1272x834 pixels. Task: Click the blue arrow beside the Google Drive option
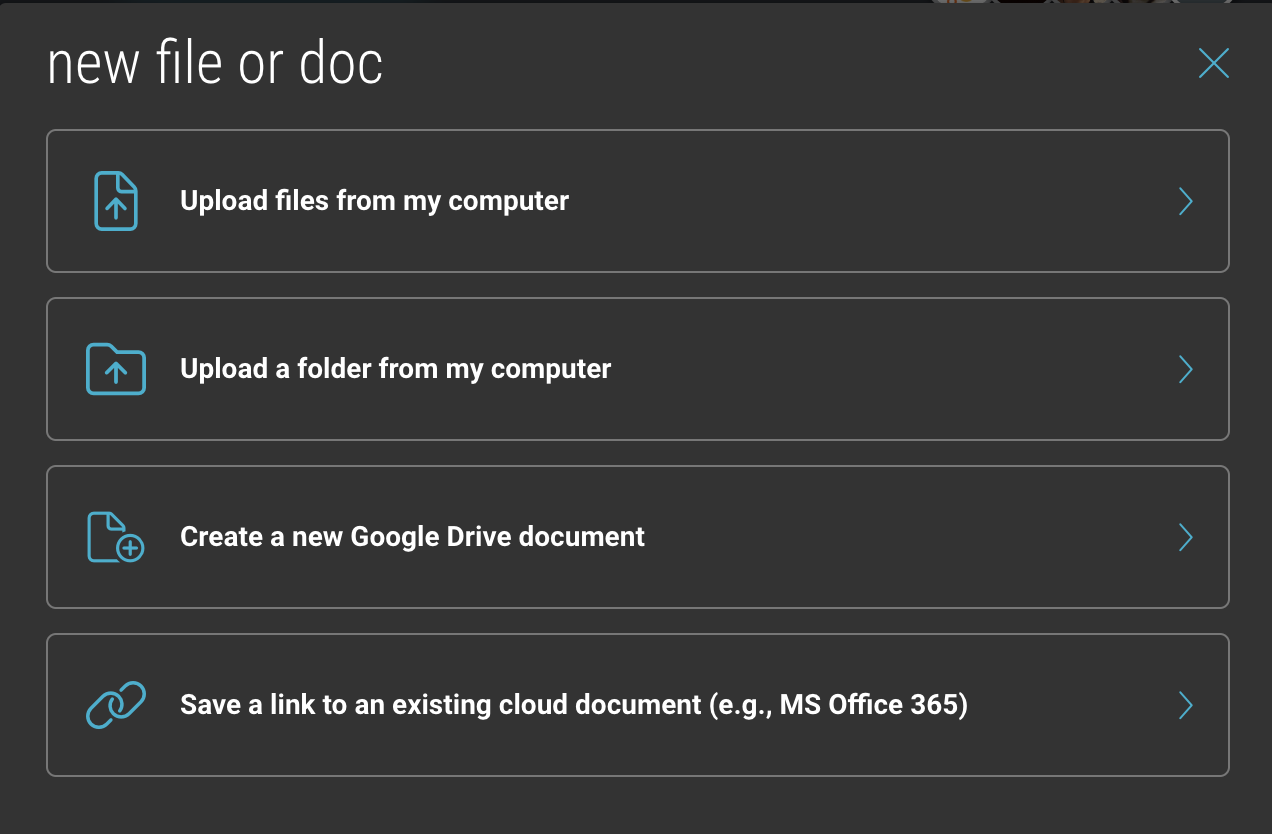pos(1186,537)
